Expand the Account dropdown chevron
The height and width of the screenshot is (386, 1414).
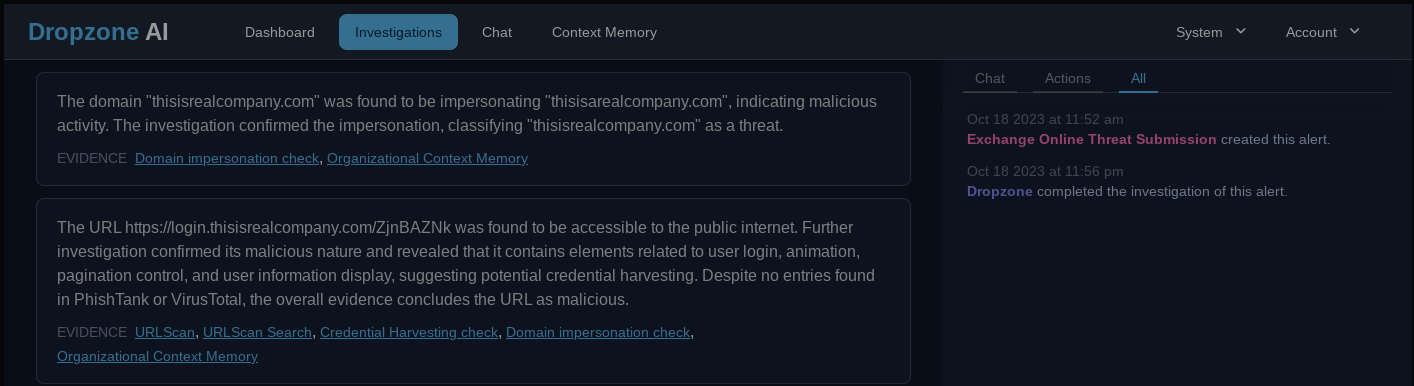1355,31
